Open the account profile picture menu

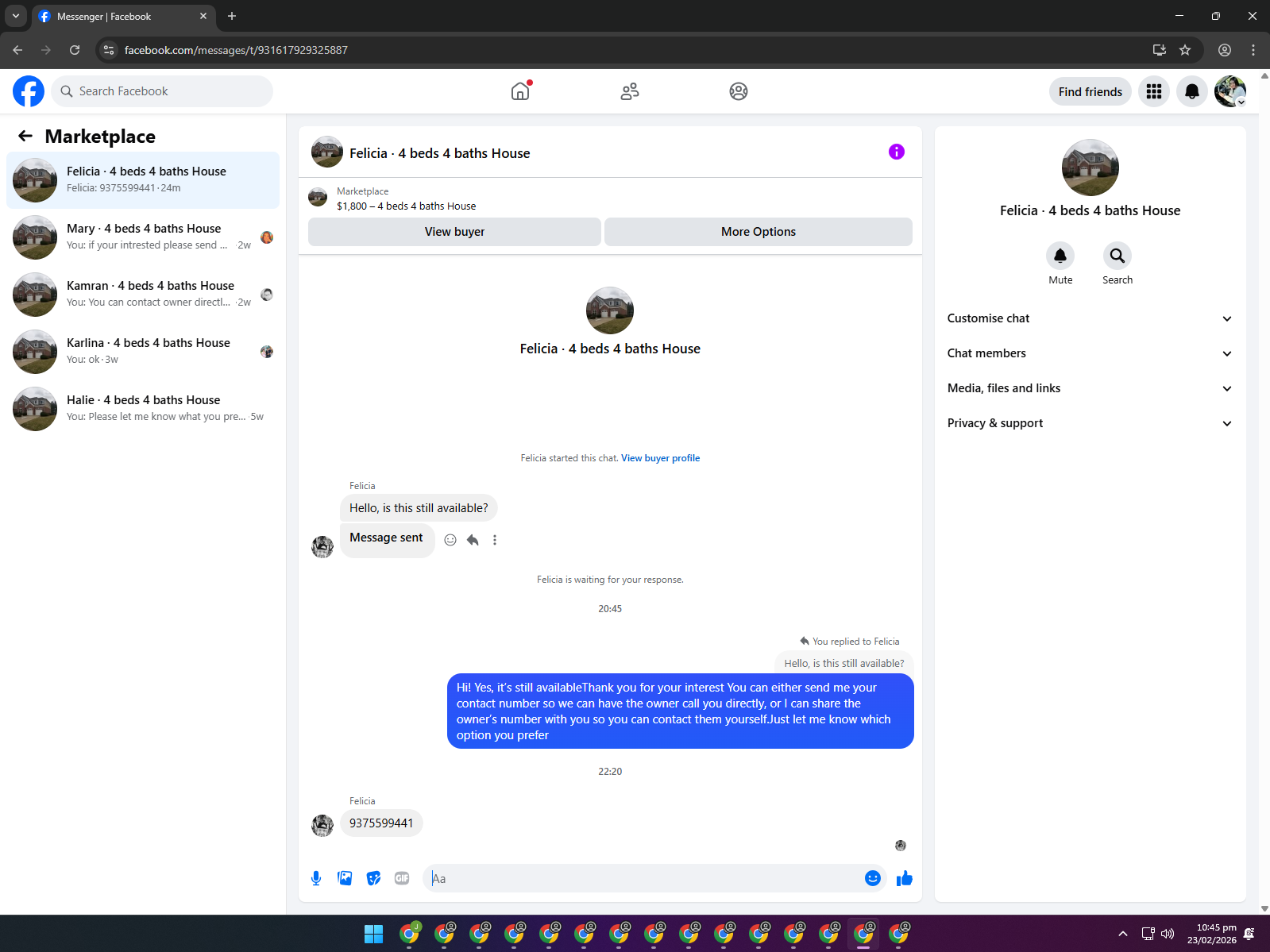pyautogui.click(x=1230, y=91)
